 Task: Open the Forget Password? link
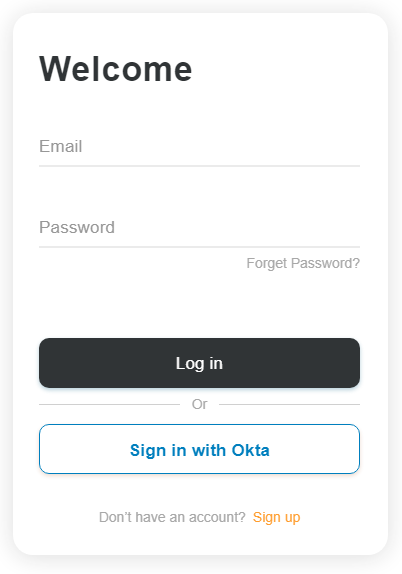(303, 263)
